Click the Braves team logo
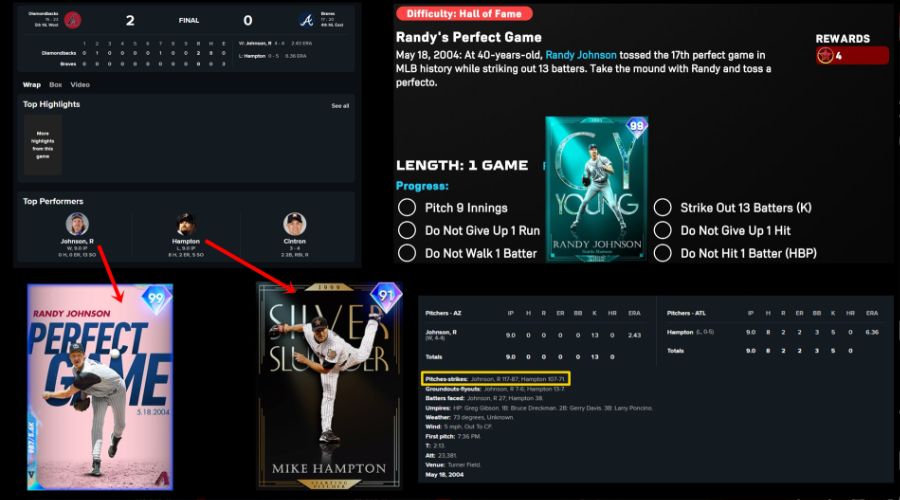Image resolution: width=900 pixels, height=500 pixels. click(305, 20)
